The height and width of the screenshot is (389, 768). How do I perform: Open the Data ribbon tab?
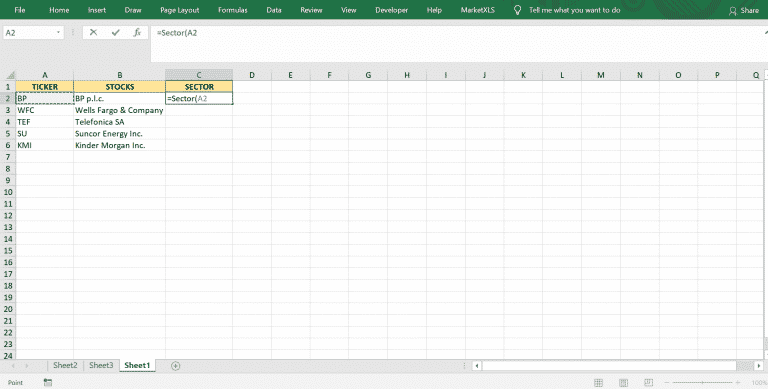pos(274,10)
